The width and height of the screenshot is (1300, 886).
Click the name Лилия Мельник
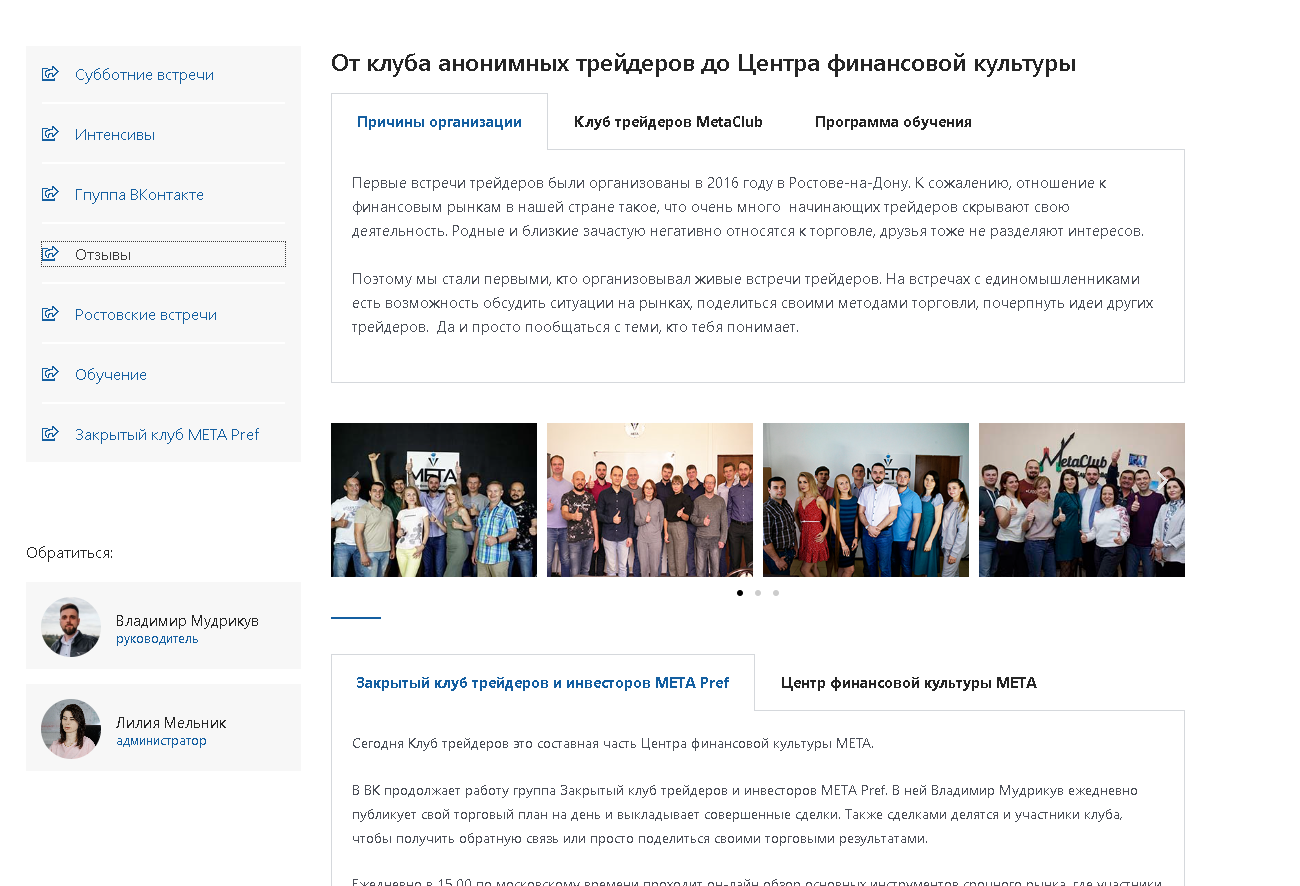click(x=171, y=723)
